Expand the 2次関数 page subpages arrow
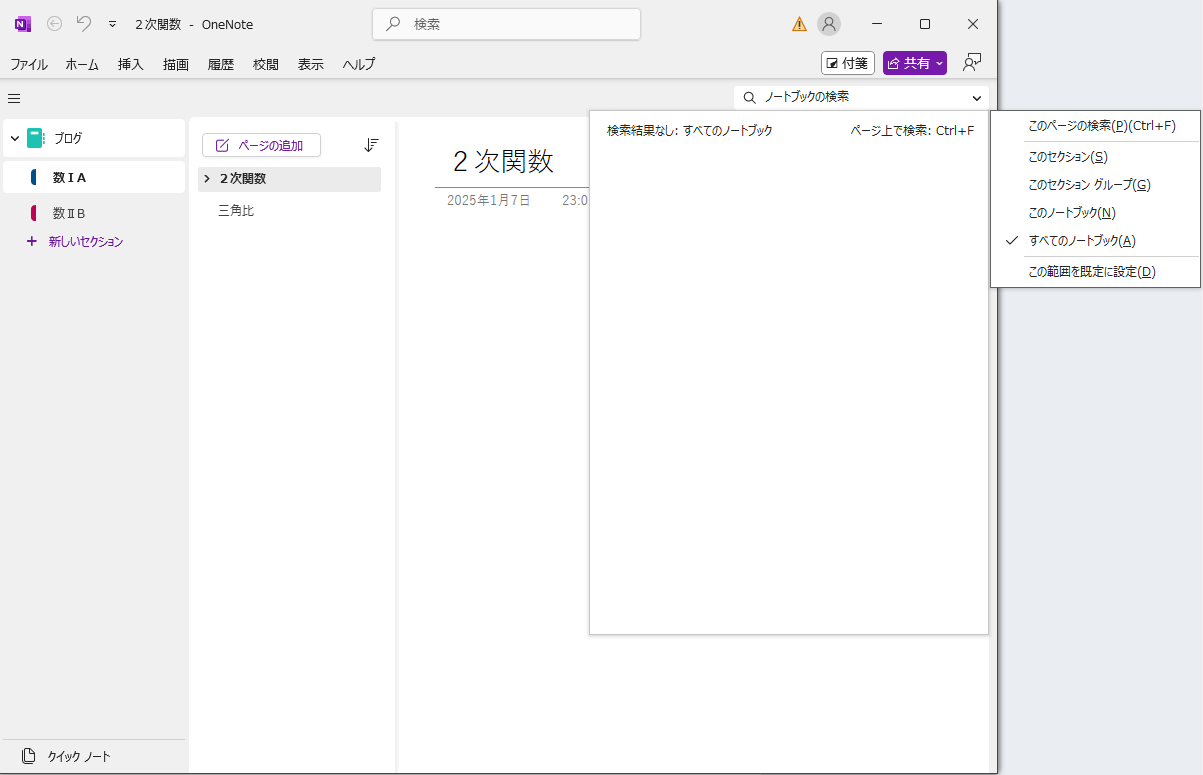This screenshot has width=1203, height=775. [x=207, y=179]
